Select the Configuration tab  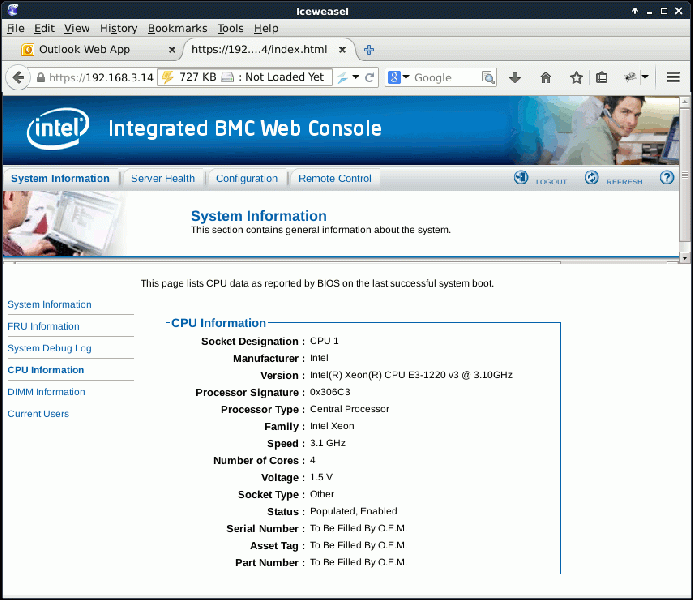[x=247, y=178]
